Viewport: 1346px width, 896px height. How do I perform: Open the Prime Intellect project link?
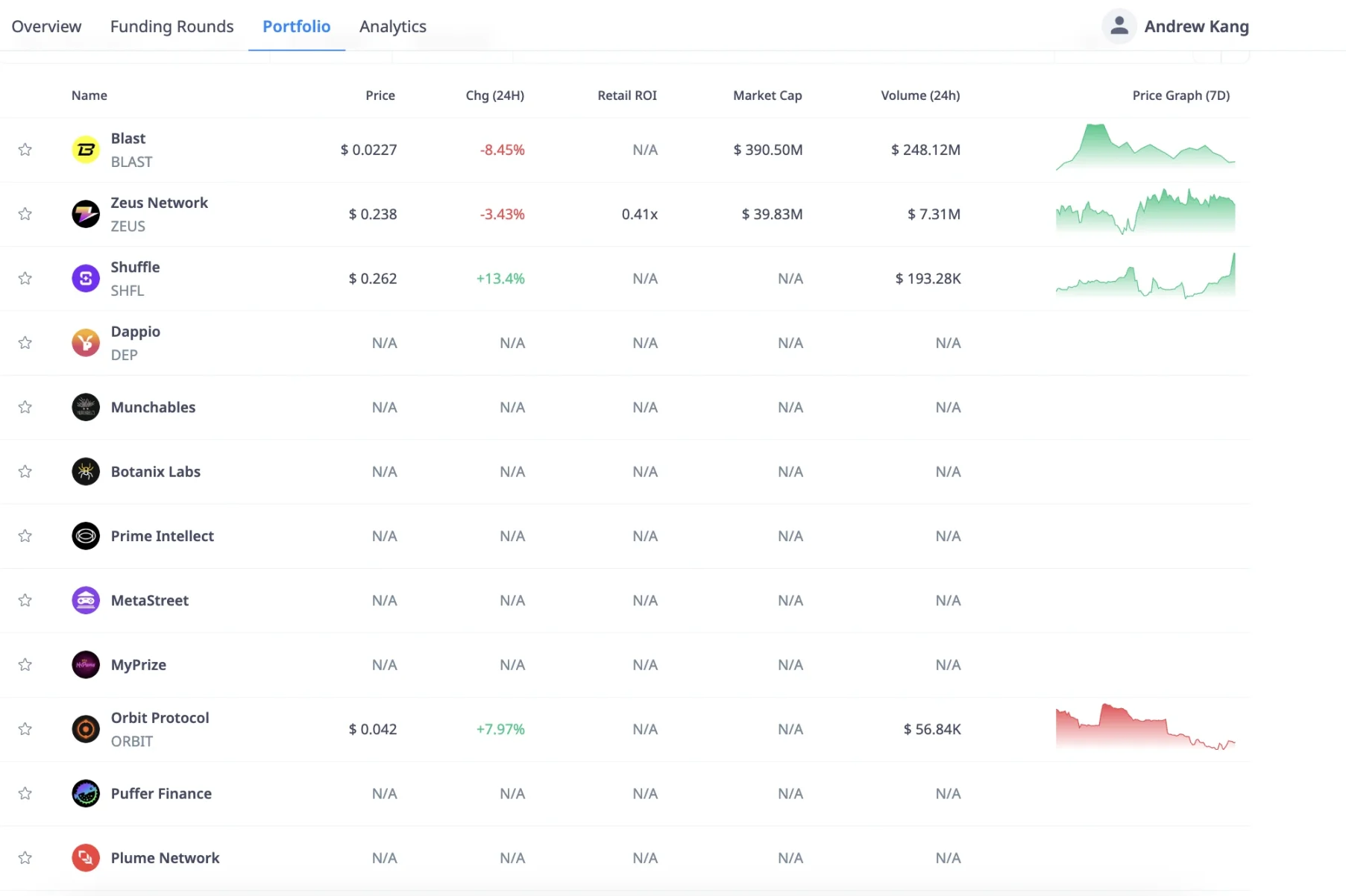click(x=162, y=536)
